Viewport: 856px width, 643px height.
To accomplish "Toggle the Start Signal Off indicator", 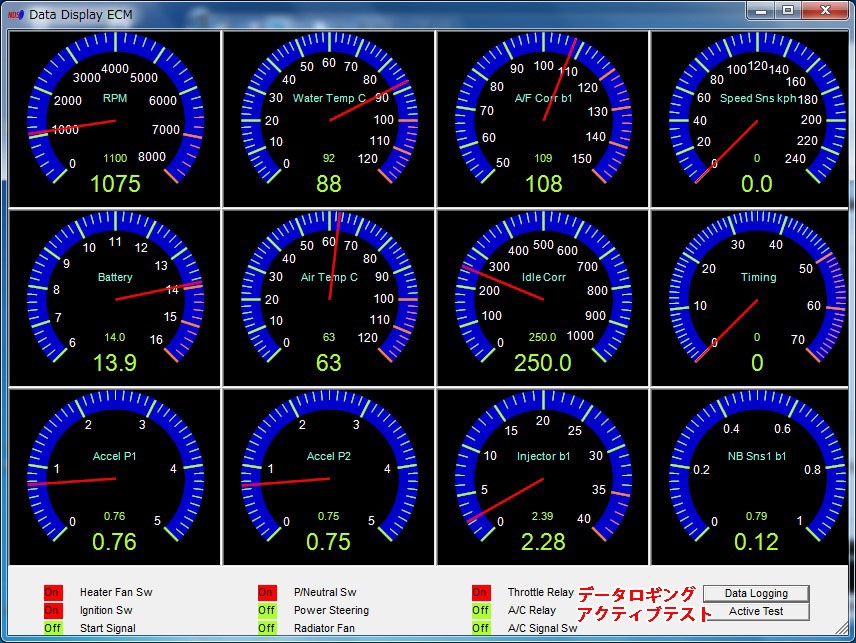I will 53,629.
